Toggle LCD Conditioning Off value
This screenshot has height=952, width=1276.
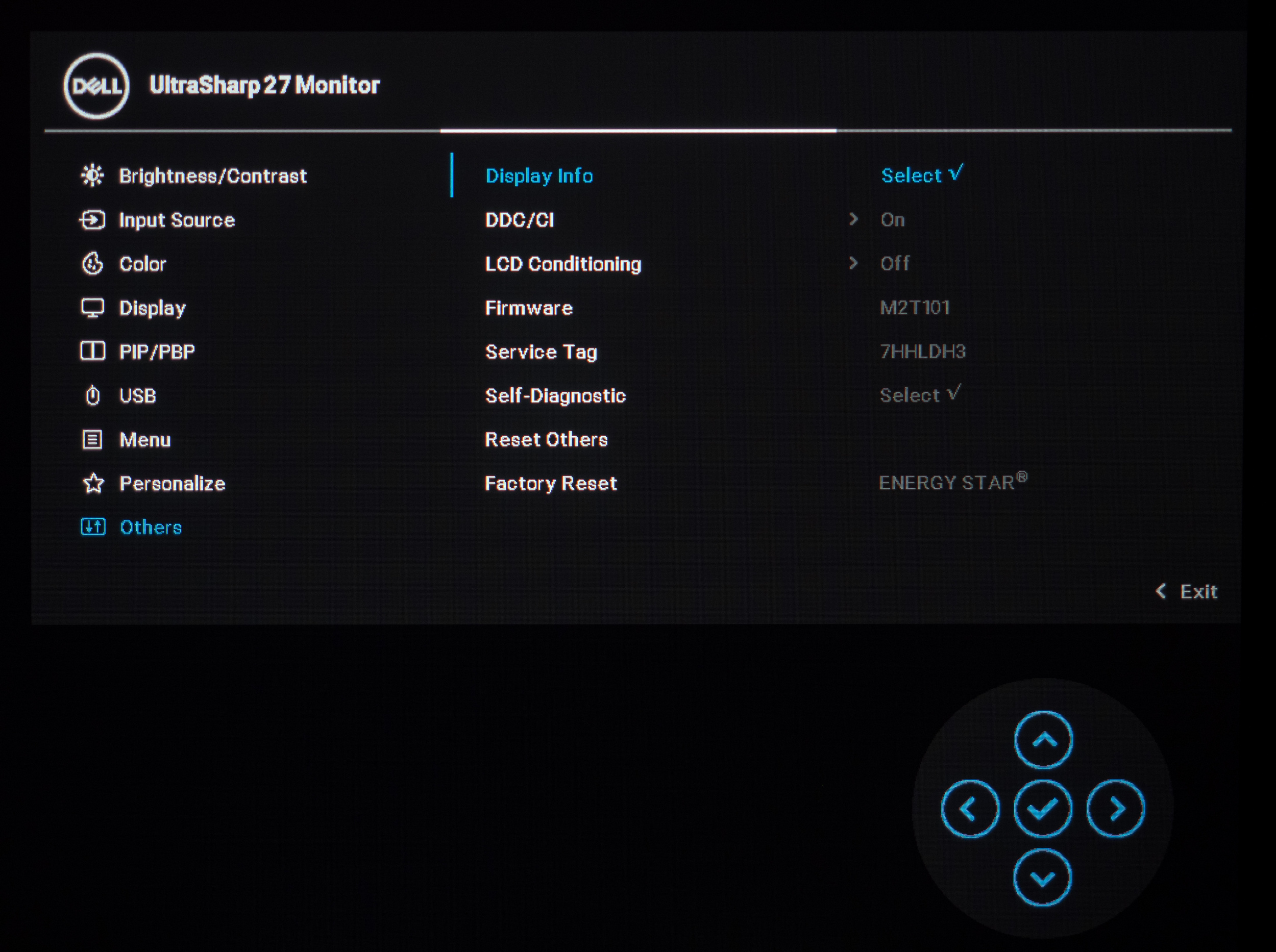894,263
